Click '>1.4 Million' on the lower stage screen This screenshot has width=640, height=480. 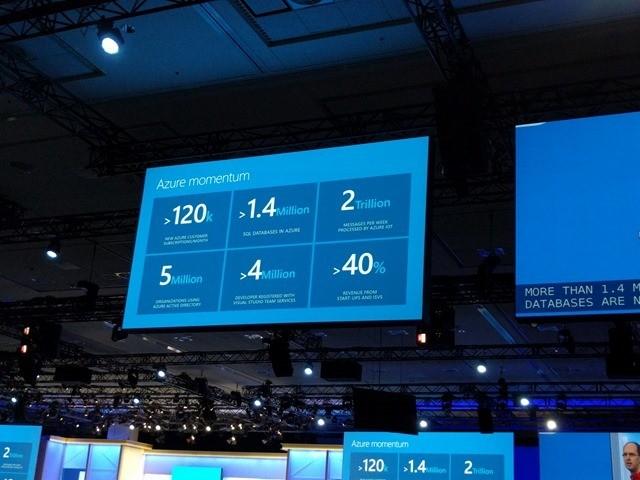coord(424,467)
